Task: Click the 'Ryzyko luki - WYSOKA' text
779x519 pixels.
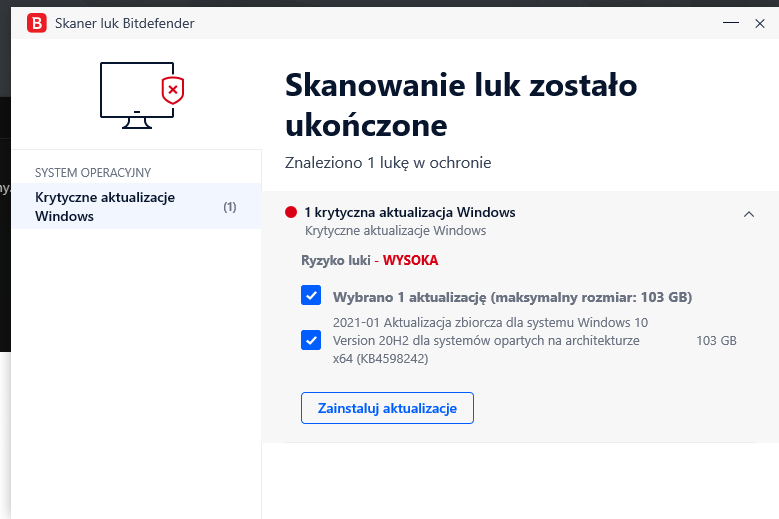Action: click(370, 260)
